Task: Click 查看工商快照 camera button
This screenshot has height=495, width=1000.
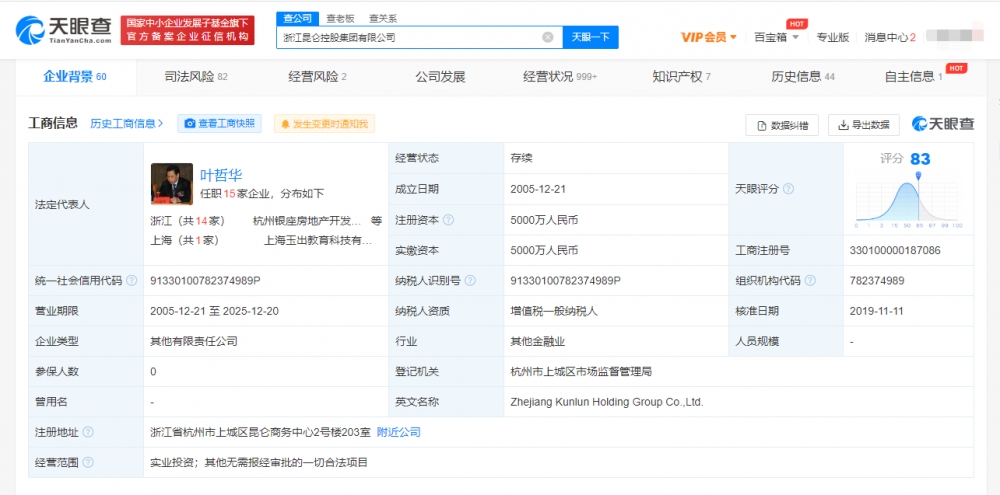Action: pyautogui.click(x=219, y=124)
